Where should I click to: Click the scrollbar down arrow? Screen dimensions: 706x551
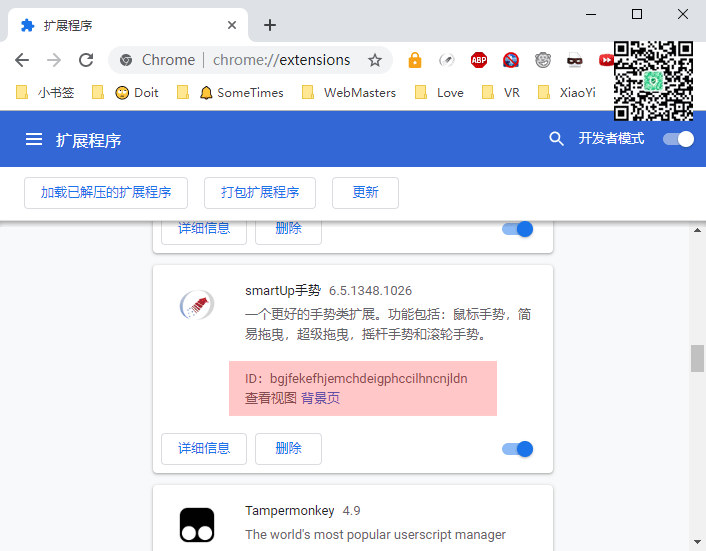tap(697, 542)
